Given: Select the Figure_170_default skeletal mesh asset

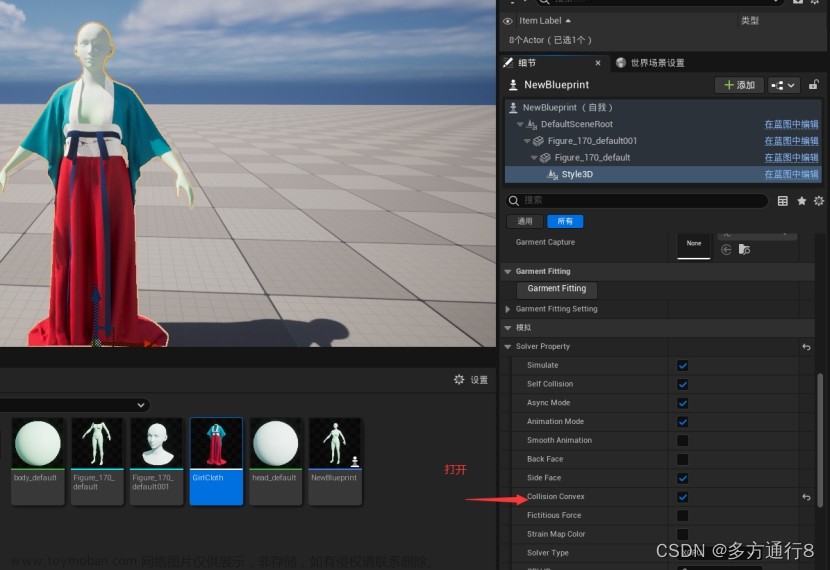Looking at the screenshot, I should (x=97, y=461).
